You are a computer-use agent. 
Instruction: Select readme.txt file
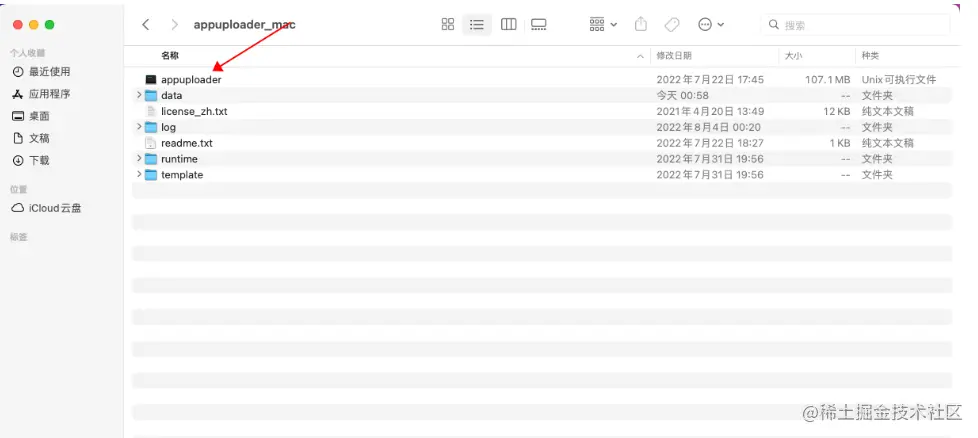click(186, 143)
